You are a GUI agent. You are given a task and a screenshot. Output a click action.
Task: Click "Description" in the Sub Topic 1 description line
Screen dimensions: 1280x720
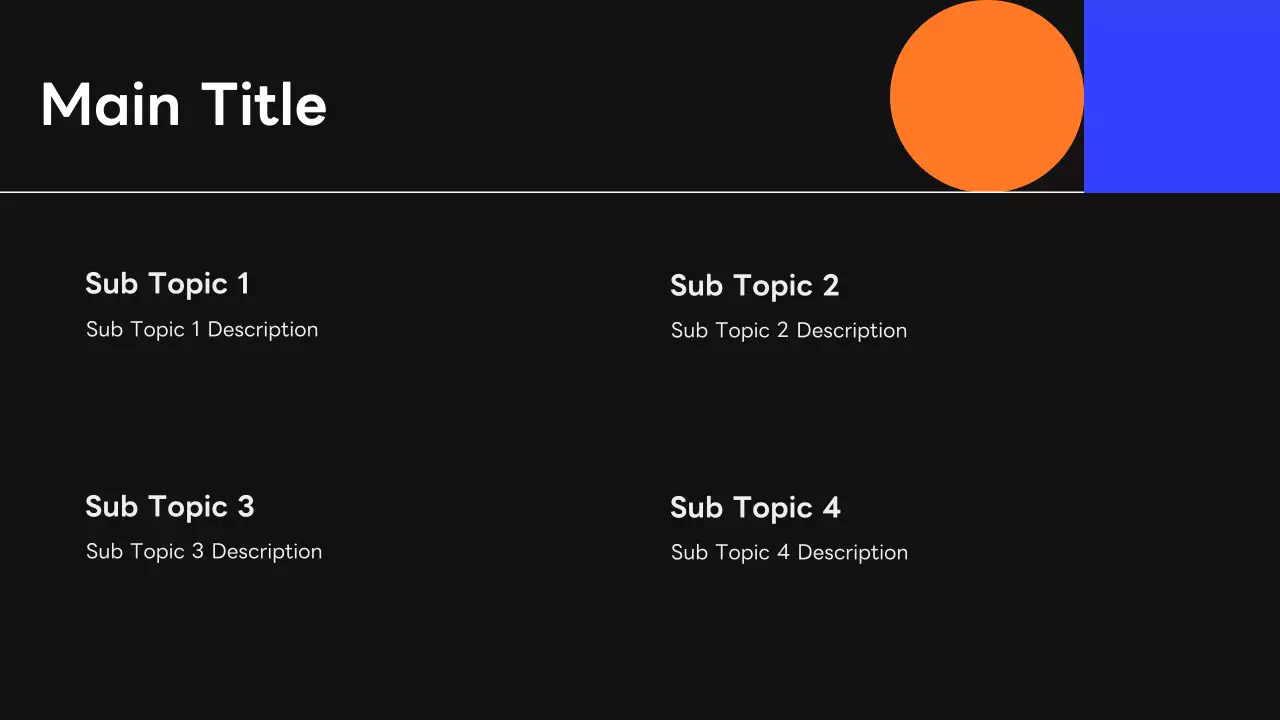[x=263, y=330]
